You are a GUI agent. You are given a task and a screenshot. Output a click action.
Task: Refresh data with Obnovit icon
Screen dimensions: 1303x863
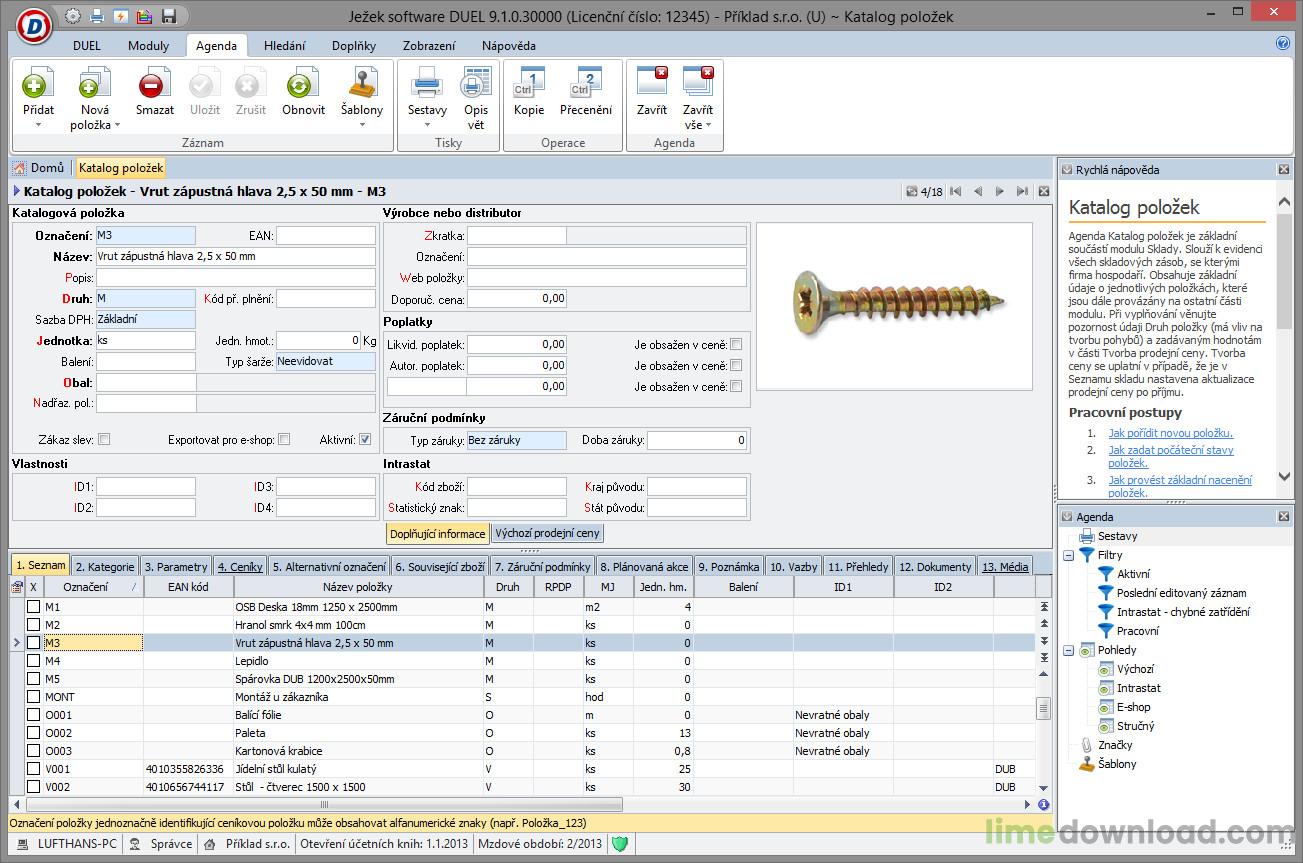(303, 85)
